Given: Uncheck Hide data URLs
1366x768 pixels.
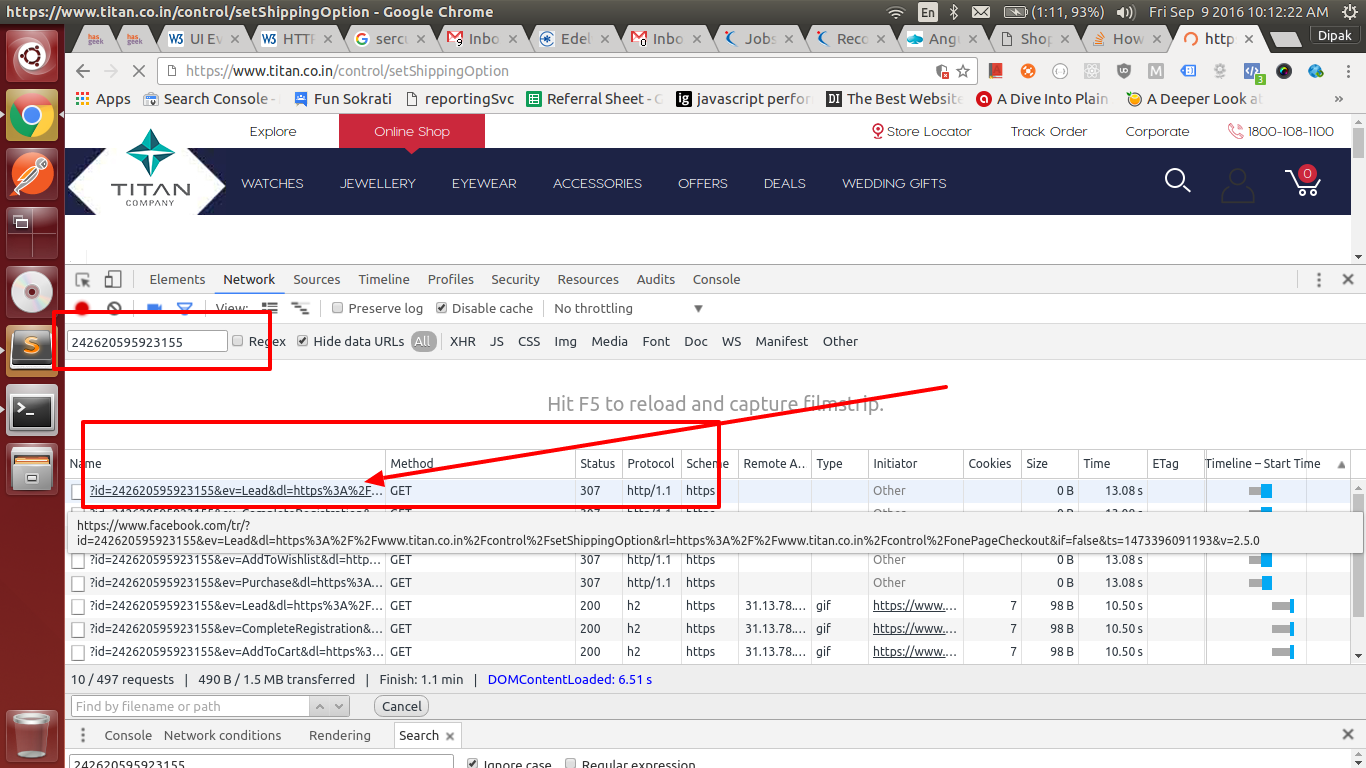Looking at the screenshot, I should tap(303, 341).
